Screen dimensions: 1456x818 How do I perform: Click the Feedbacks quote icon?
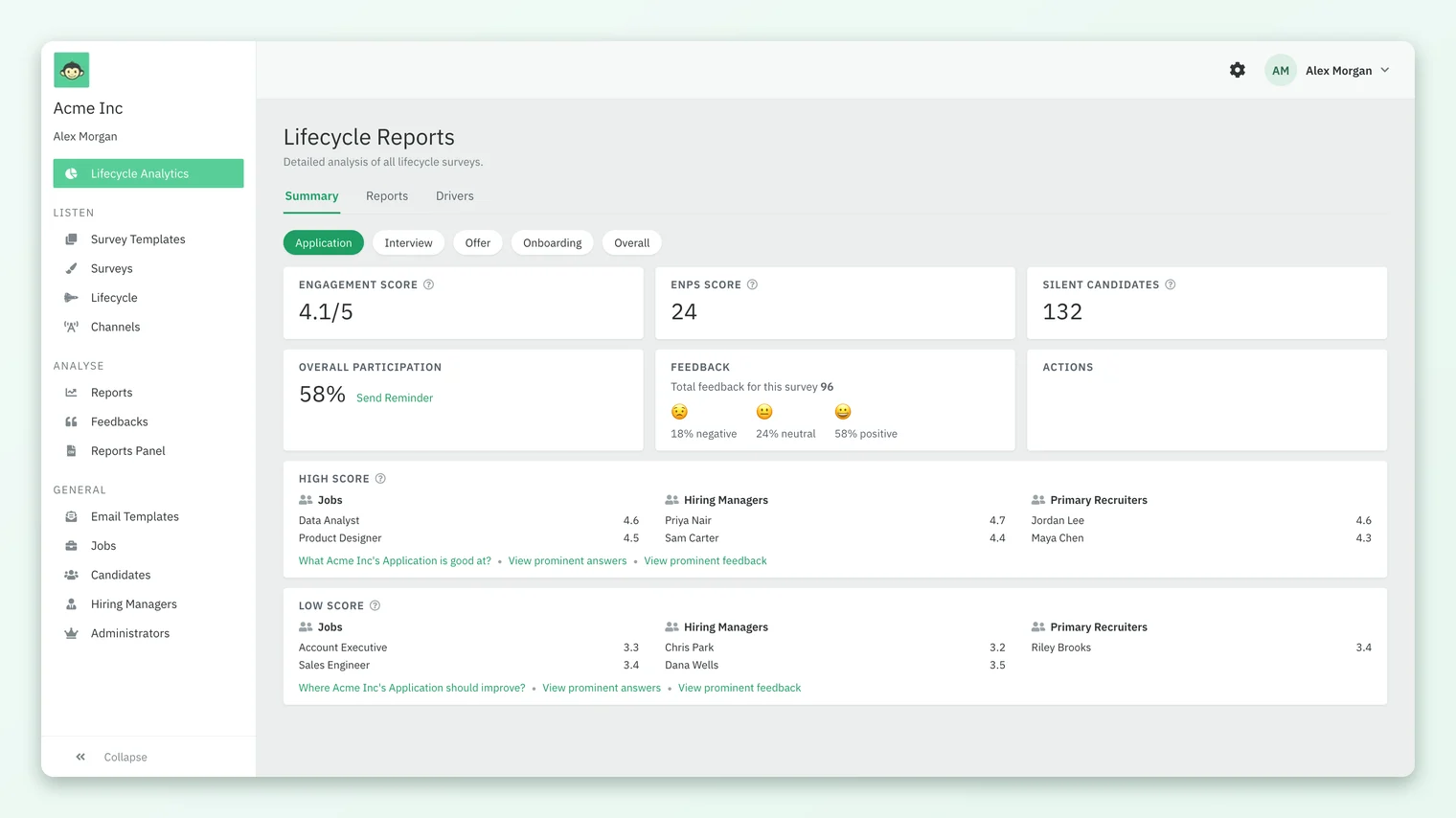coord(71,421)
